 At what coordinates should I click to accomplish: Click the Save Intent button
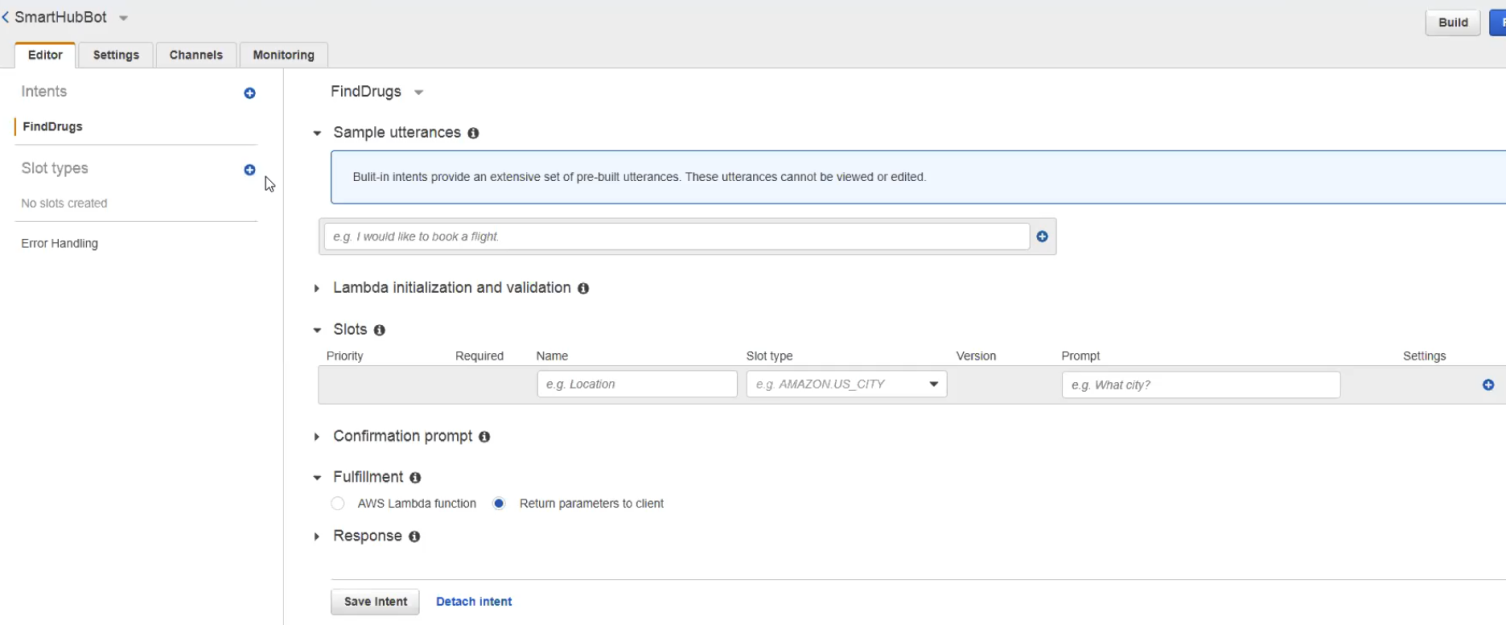pos(375,602)
